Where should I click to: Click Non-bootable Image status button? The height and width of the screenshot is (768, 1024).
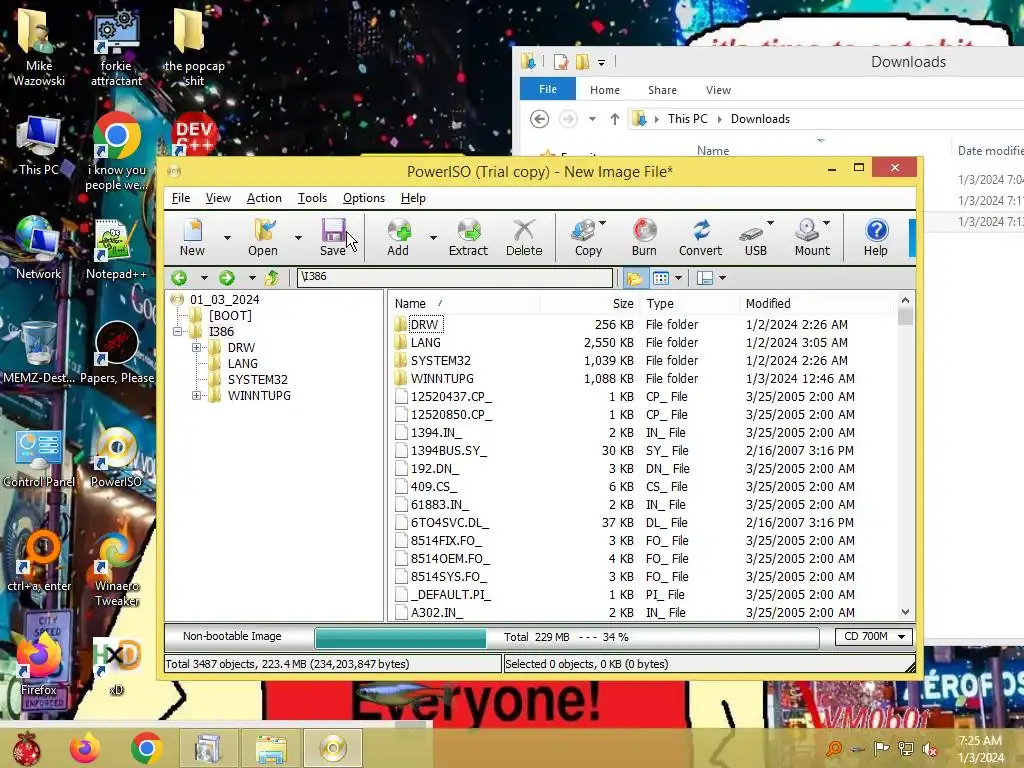click(232, 636)
